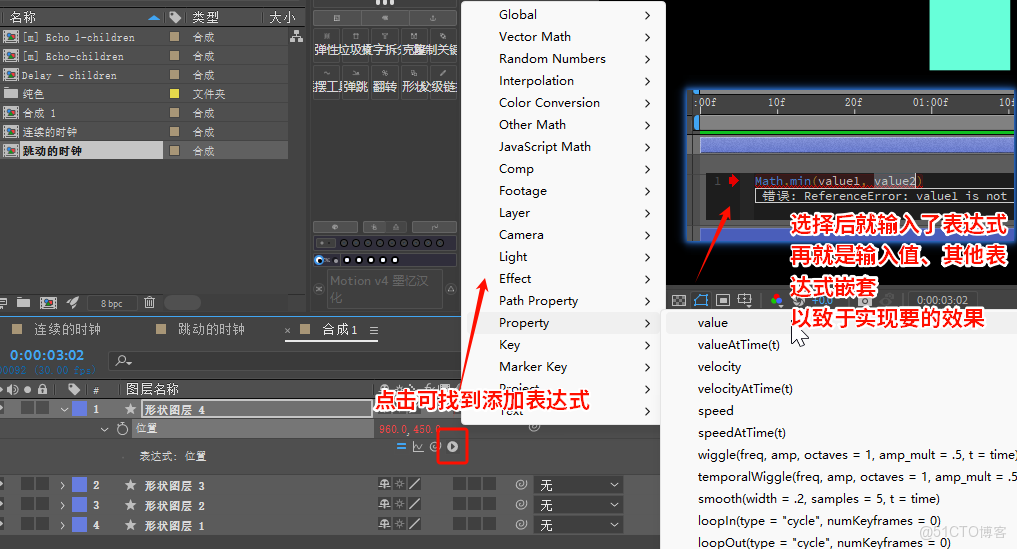Toggle the transparency grid in the viewer
The height and width of the screenshot is (549, 1017).
[678, 300]
